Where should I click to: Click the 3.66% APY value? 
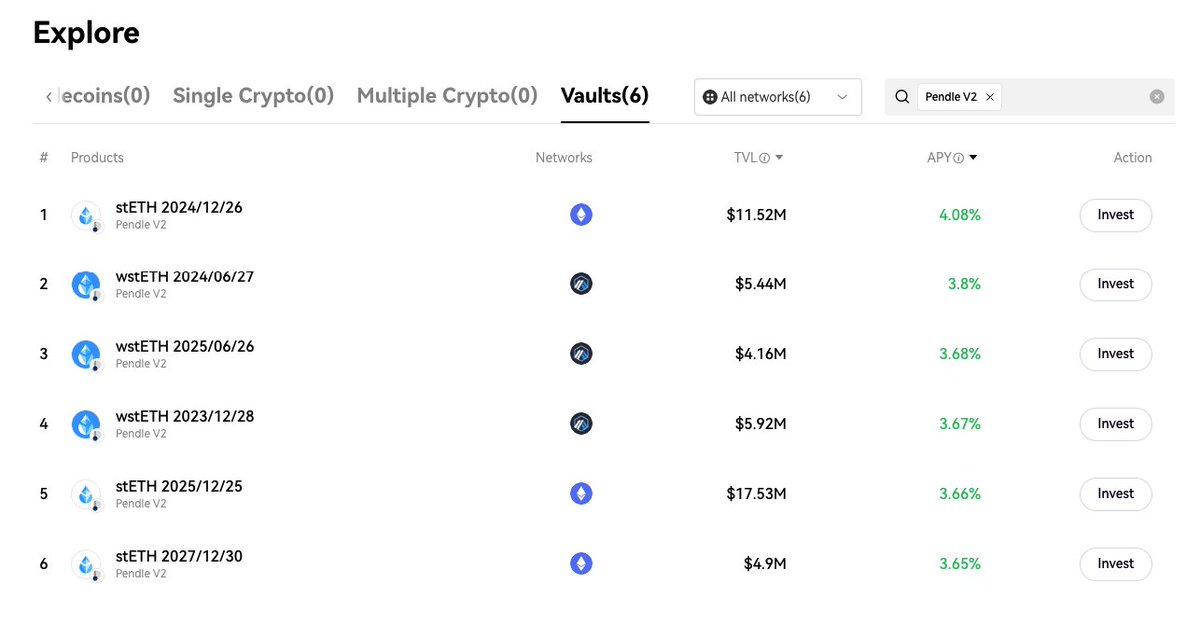tap(960, 494)
